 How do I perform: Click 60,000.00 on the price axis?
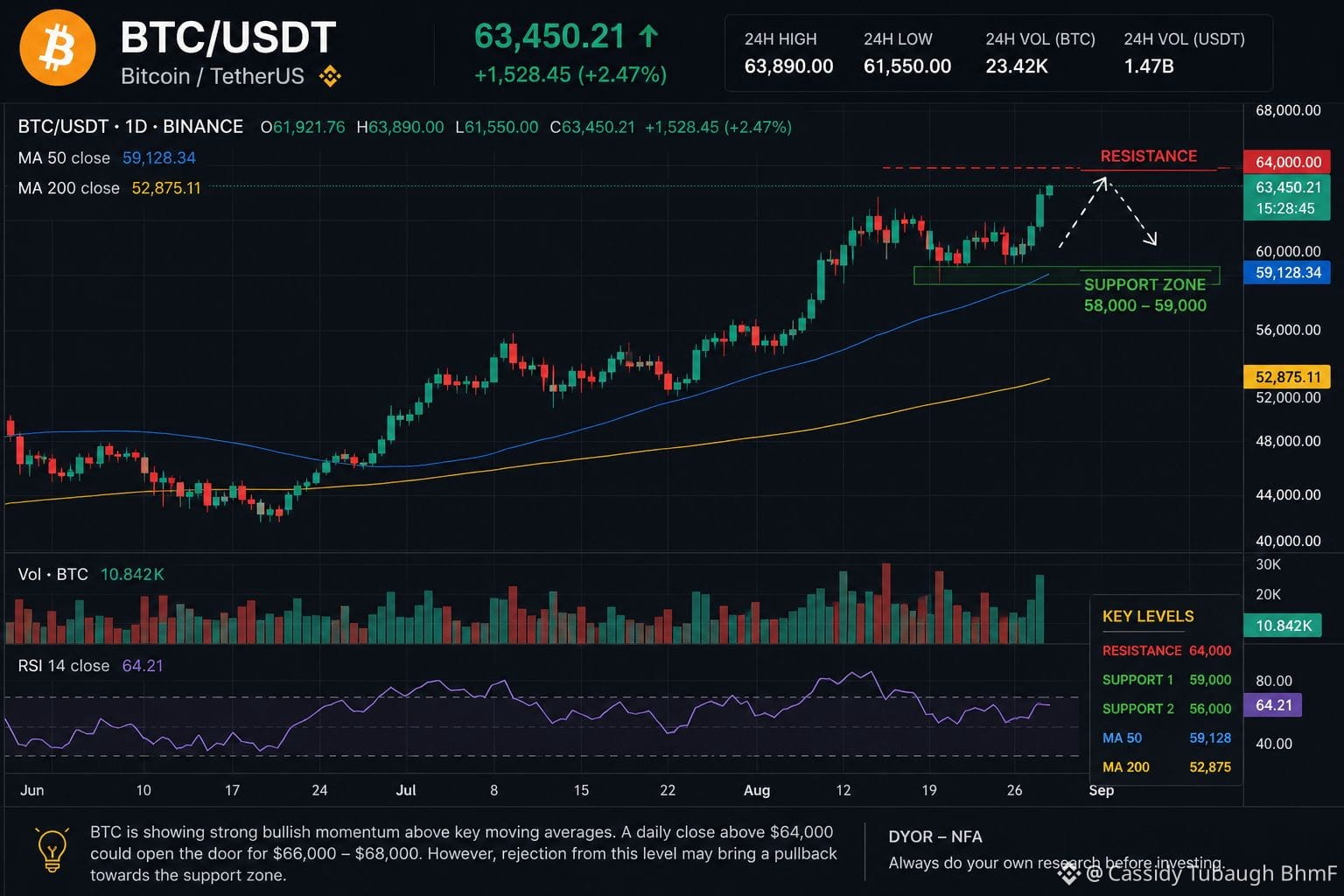1288,251
